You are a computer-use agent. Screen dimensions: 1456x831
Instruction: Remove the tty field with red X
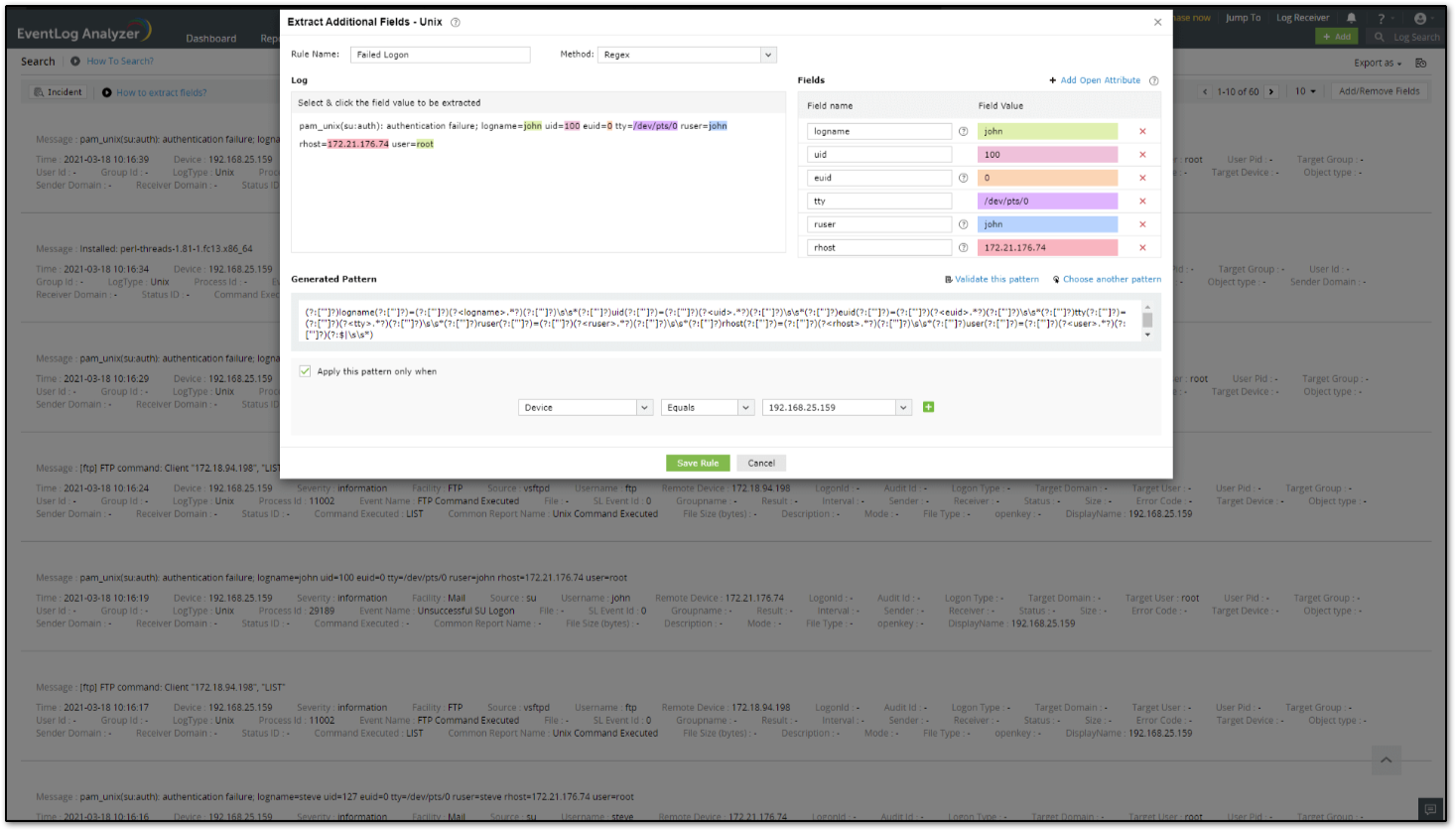[1142, 202]
